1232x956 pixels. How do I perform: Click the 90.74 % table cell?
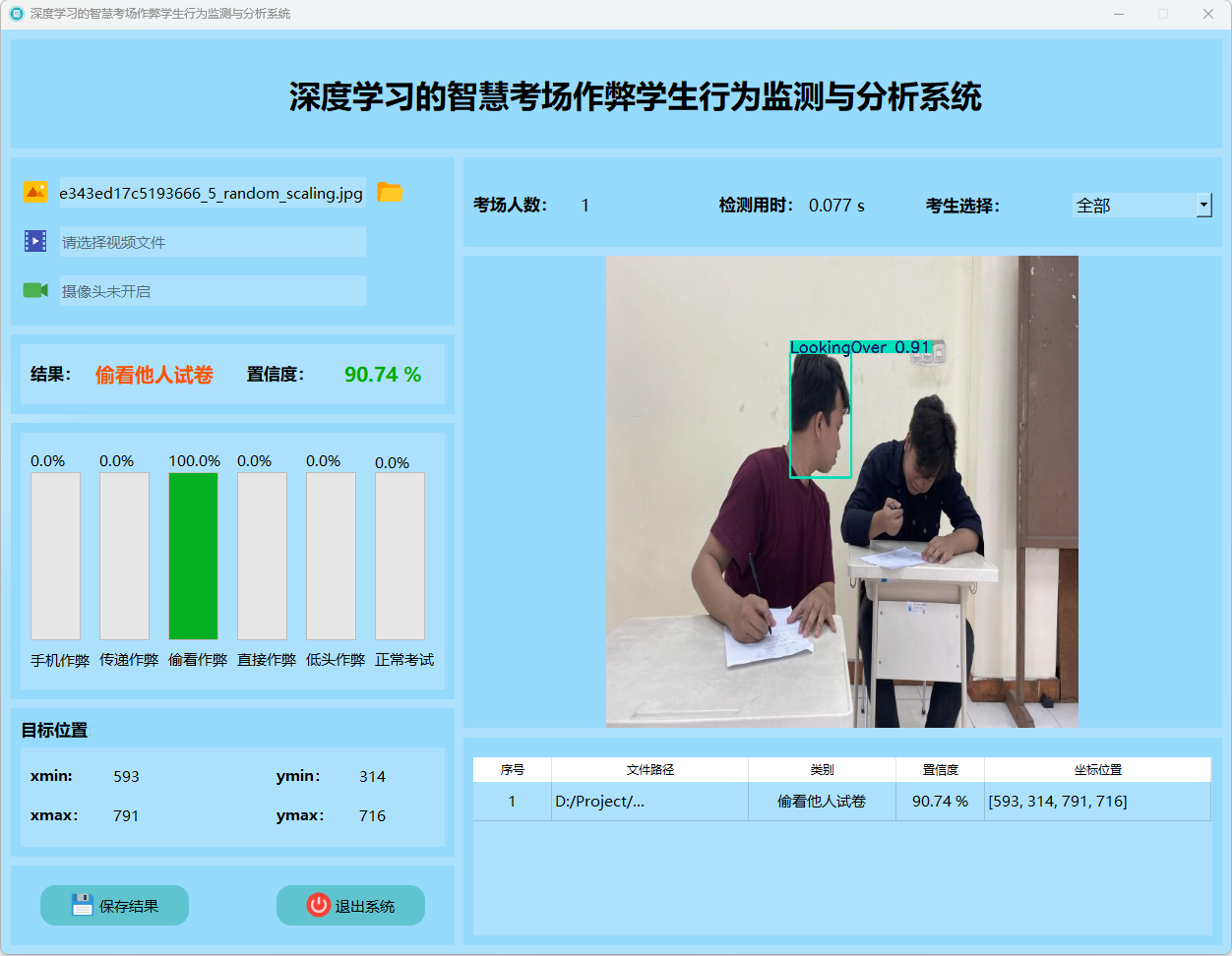(941, 801)
